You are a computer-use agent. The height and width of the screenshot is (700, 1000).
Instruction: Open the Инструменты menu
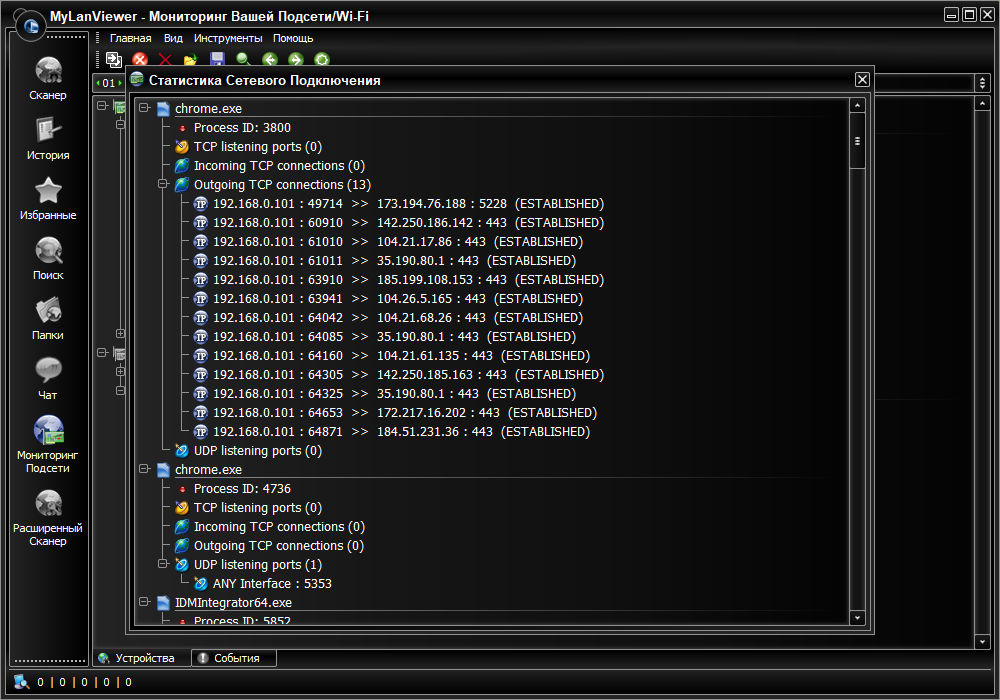pyautogui.click(x=228, y=38)
